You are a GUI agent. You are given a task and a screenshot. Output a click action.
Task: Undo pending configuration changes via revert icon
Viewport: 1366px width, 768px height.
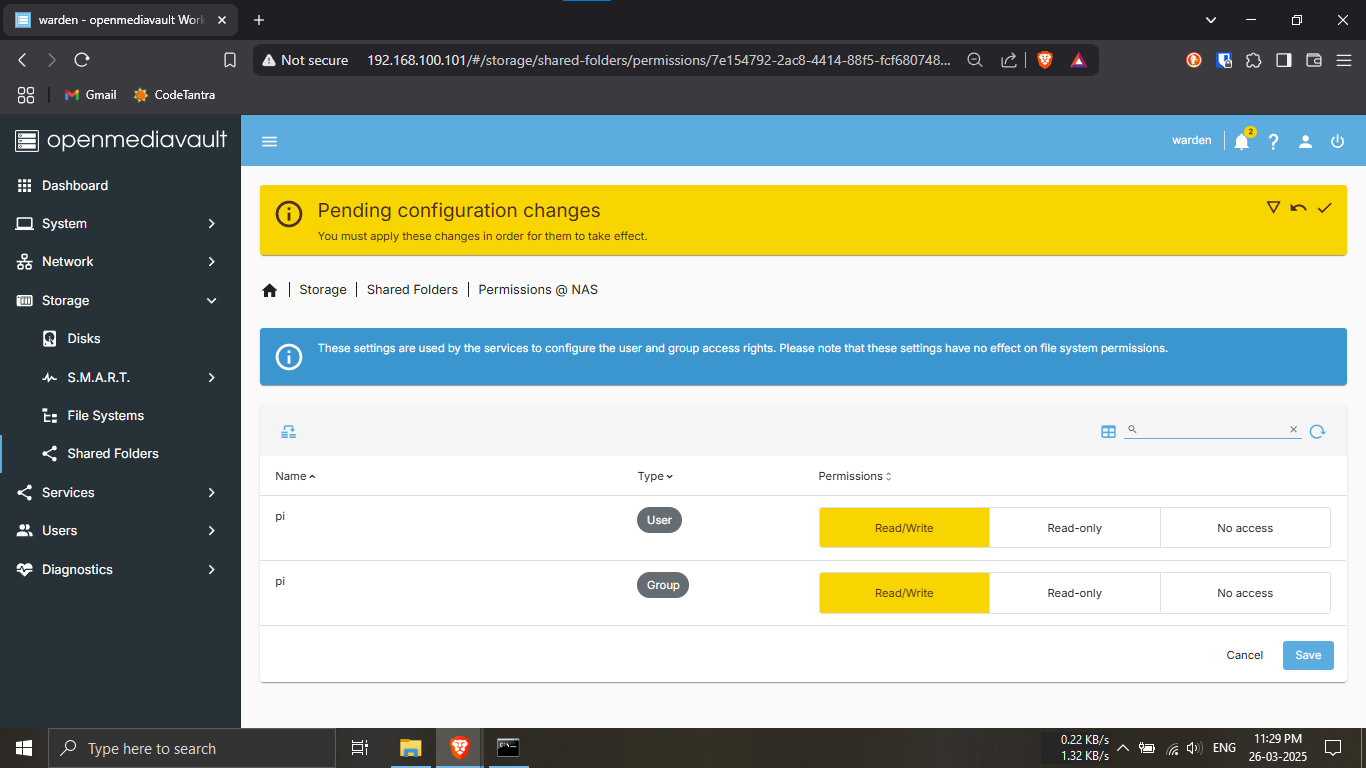[x=1298, y=208]
